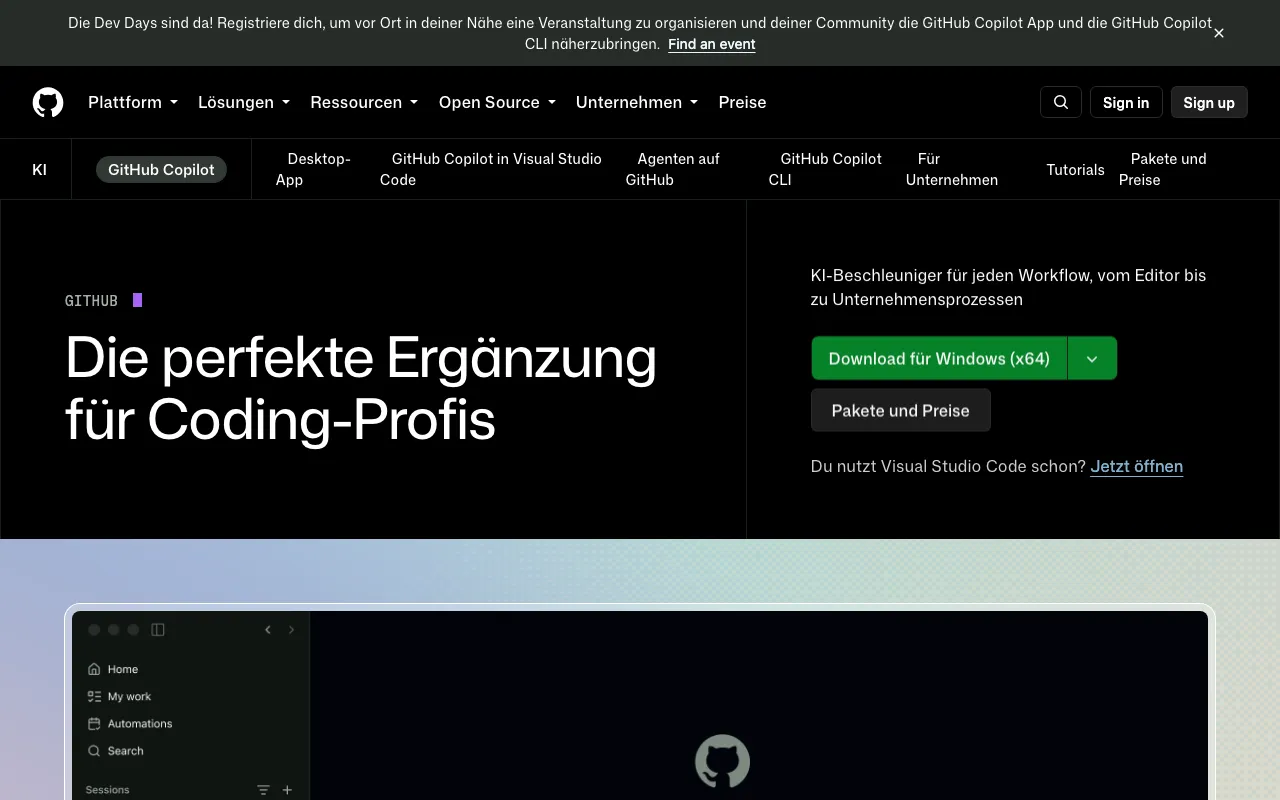Click the text "Du nutzt Visual Studio Code schon?"
Image resolution: width=1280 pixels, height=800 pixels.
click(948, 466)
